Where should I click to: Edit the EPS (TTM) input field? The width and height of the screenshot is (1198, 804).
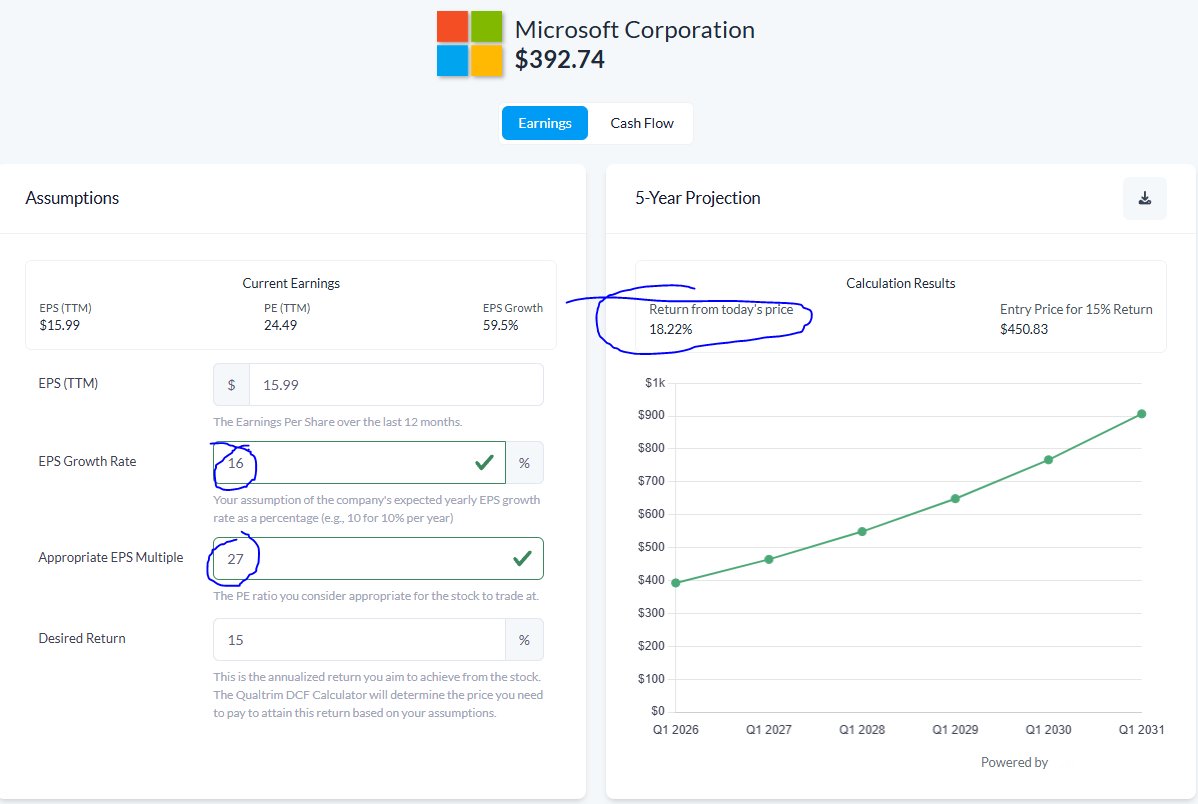coord(396,384)
